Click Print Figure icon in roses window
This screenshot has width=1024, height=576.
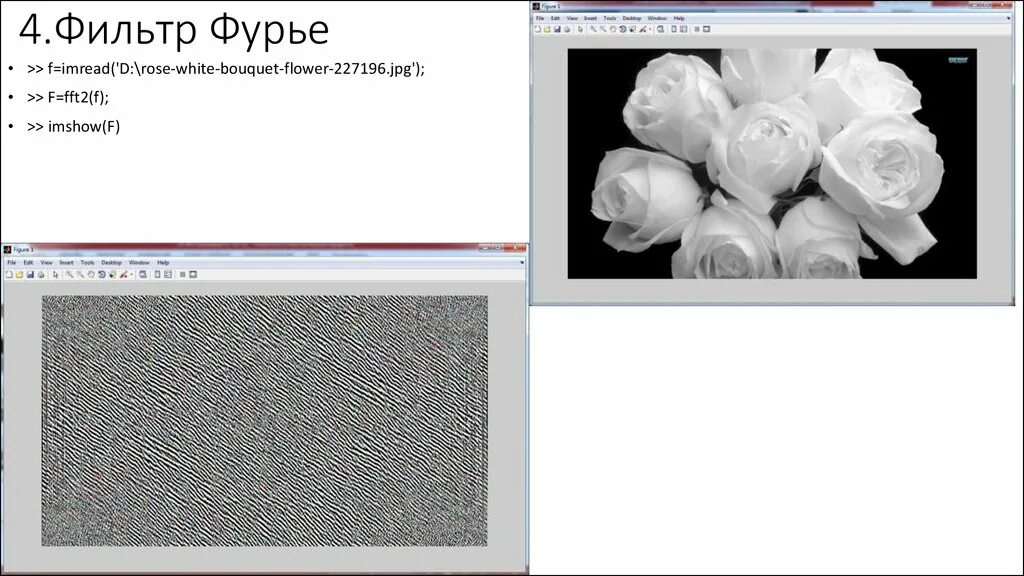click(x=567, y=29)
